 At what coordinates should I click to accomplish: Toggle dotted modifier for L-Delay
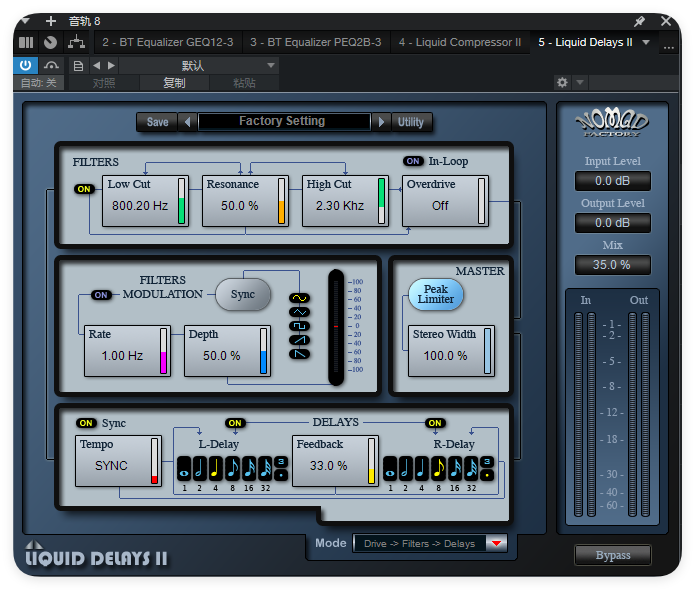(281, 475)
